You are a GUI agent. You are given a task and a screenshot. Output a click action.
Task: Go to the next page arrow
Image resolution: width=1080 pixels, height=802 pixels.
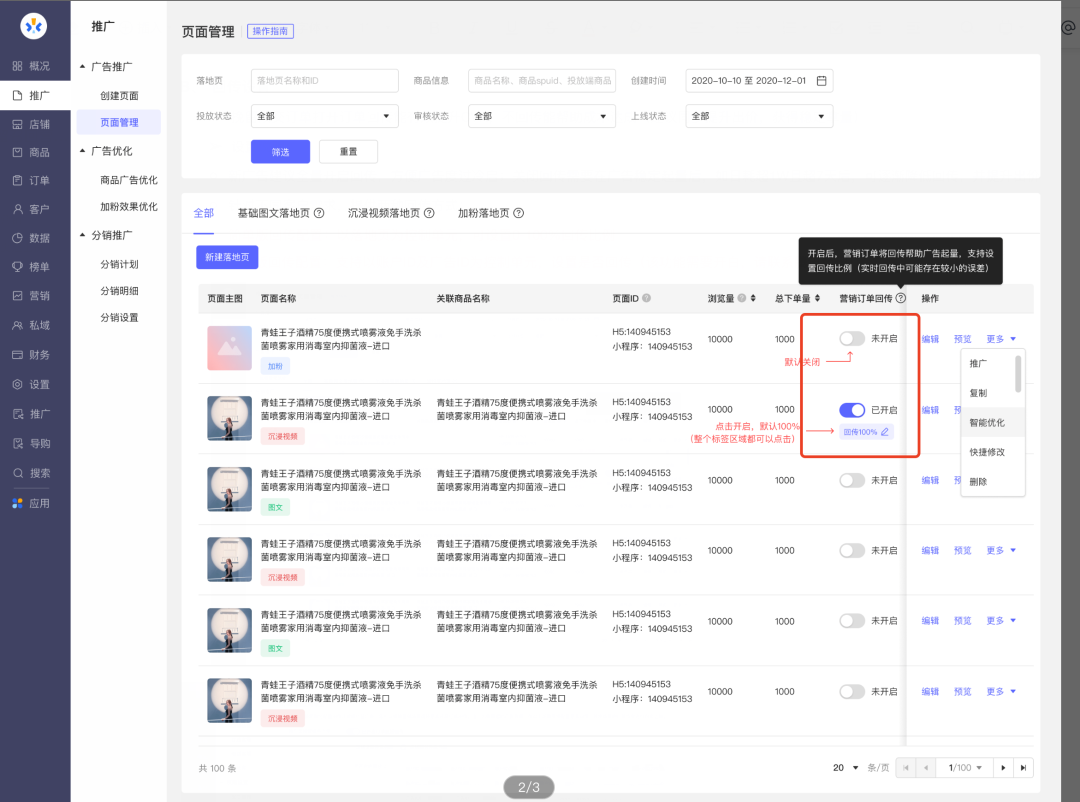coord(1003,768)
